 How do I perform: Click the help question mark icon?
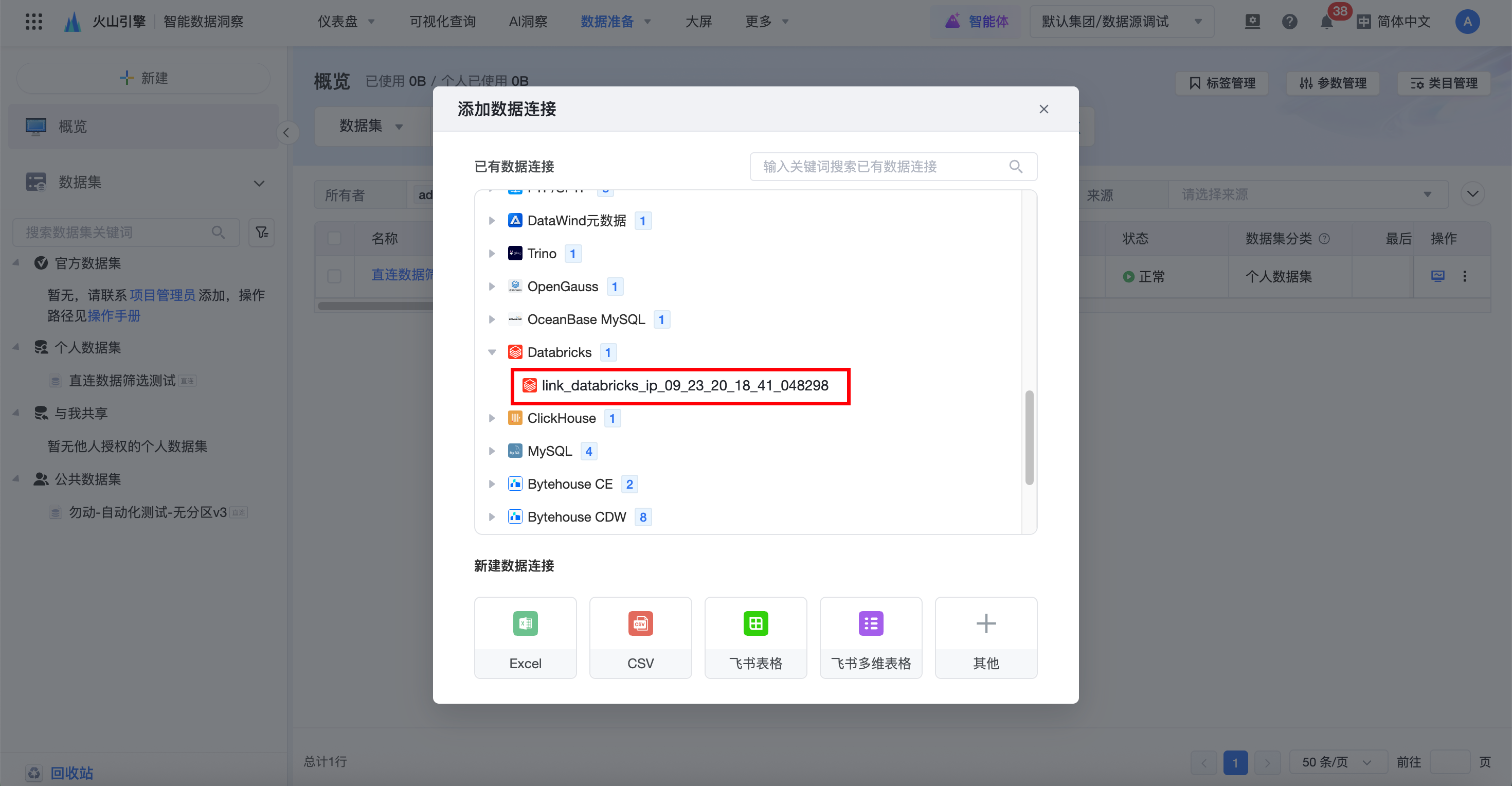click(1289, 22)
